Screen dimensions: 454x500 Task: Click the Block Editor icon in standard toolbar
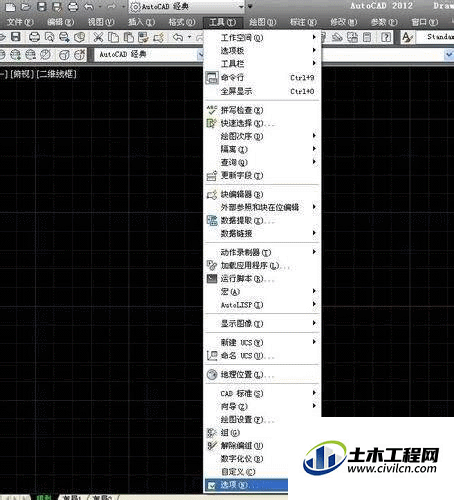pyautogui.click(x=159, y=37)
